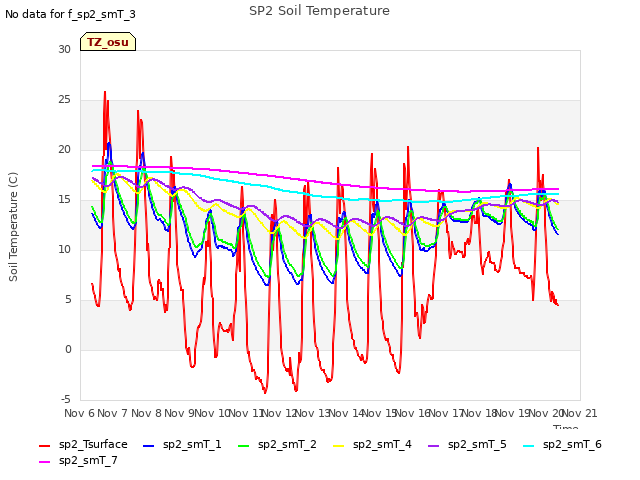
Task: Click the Nov 14 x-axis date label
Action: (346, 413)
